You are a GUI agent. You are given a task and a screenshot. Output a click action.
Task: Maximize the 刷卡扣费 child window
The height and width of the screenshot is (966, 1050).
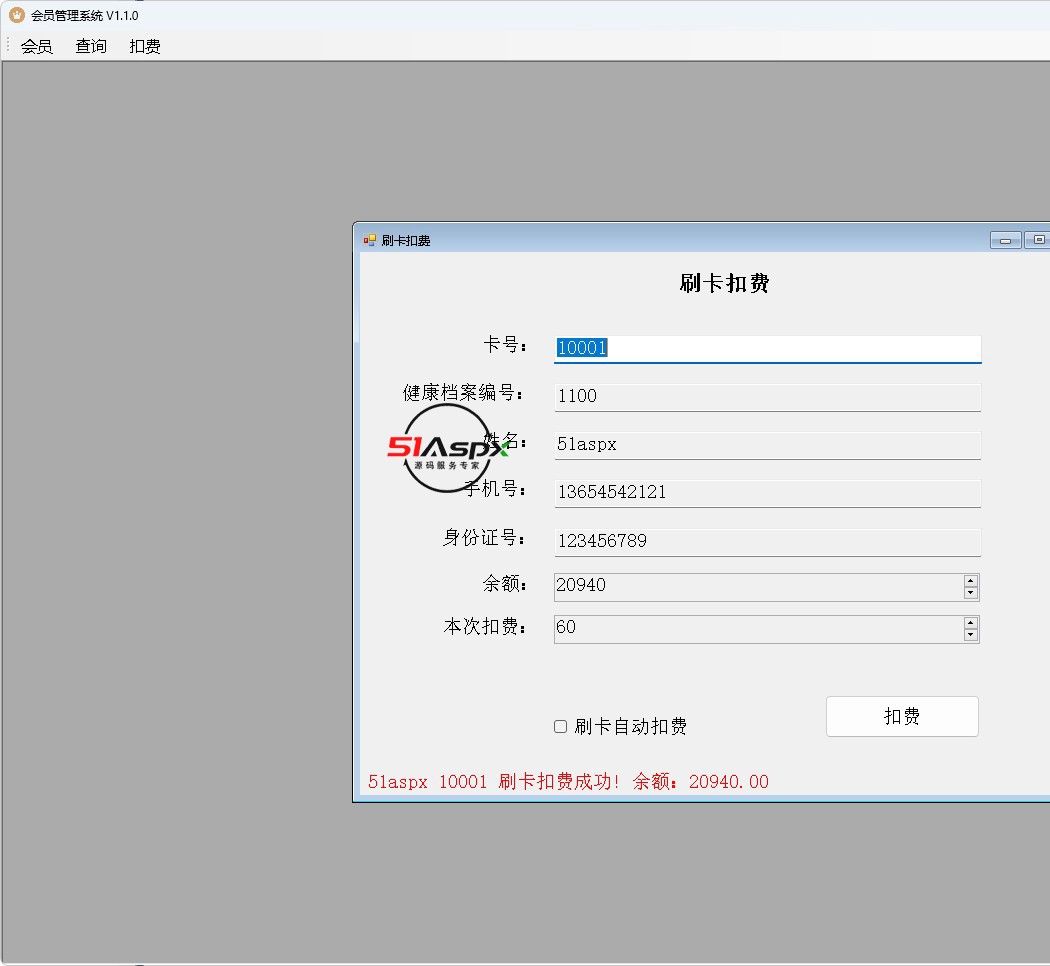(1037, 240)
